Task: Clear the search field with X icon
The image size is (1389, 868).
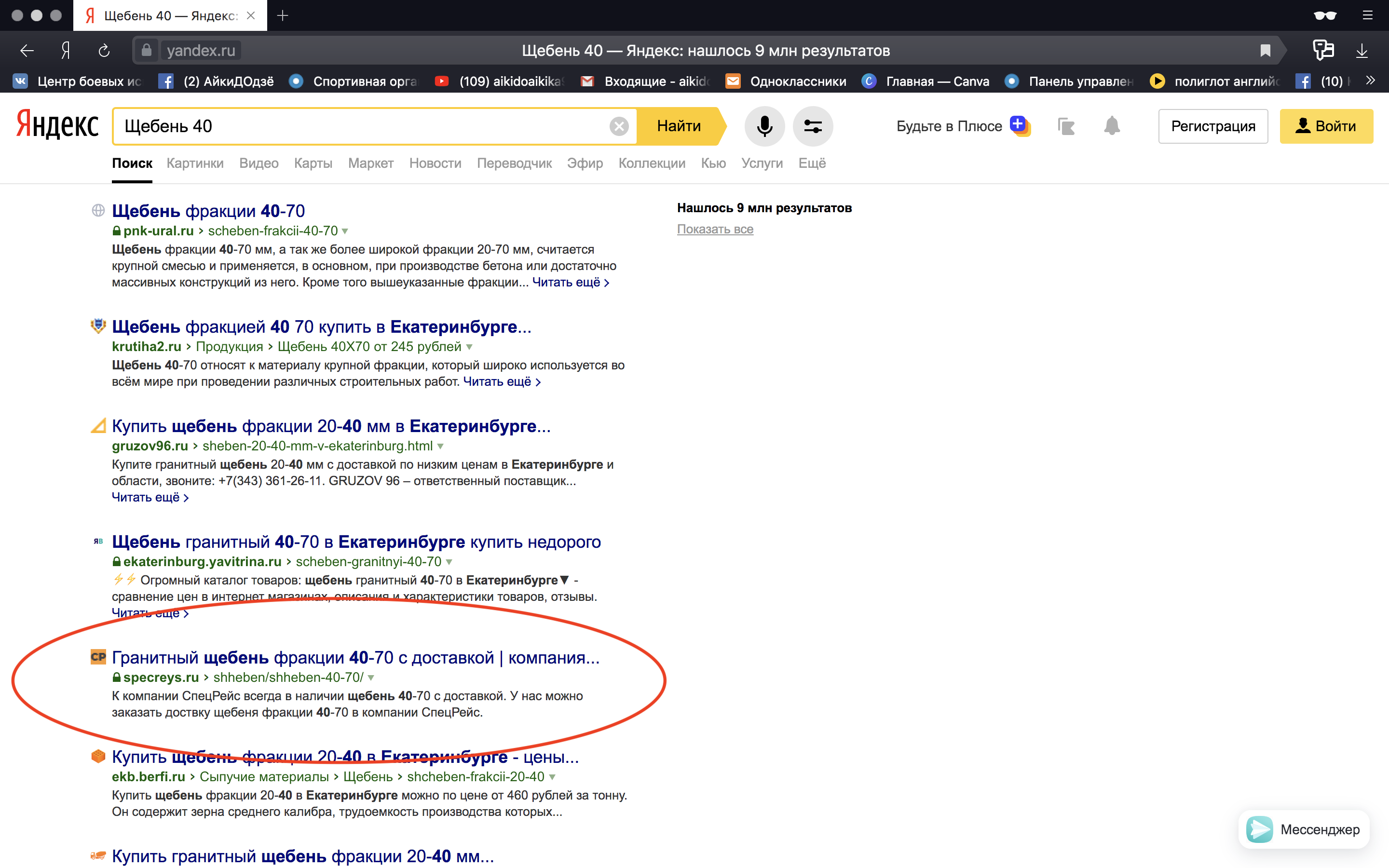Action: [619, 126]
